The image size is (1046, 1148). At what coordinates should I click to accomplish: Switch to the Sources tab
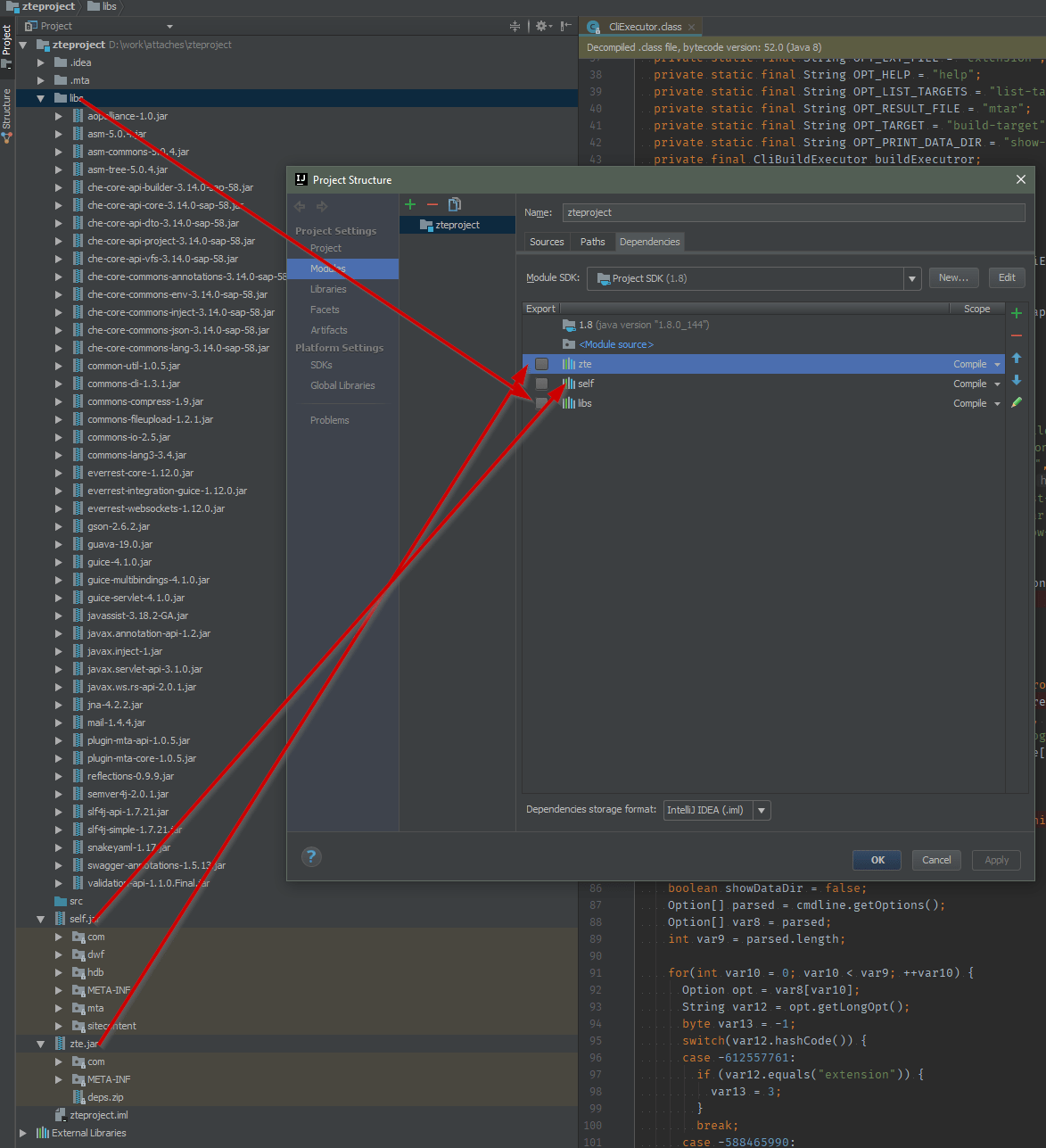click(x=546, y=241)
